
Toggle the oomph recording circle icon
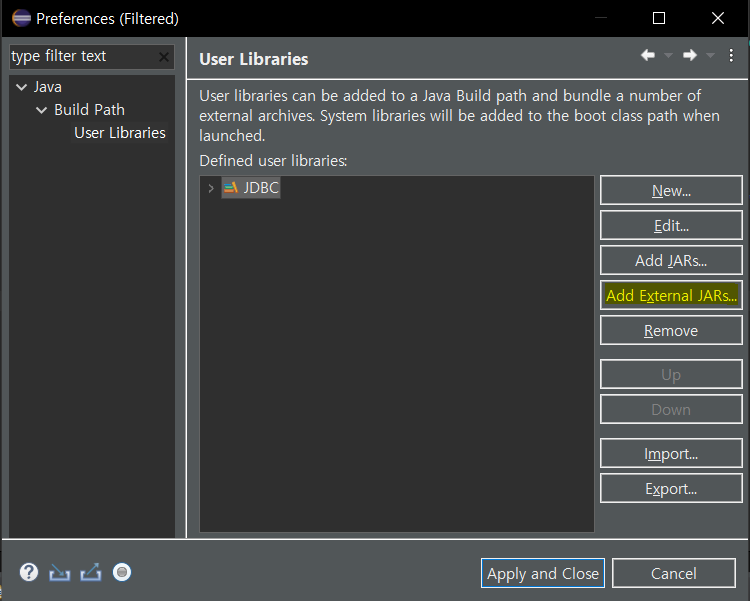point(122,572)
